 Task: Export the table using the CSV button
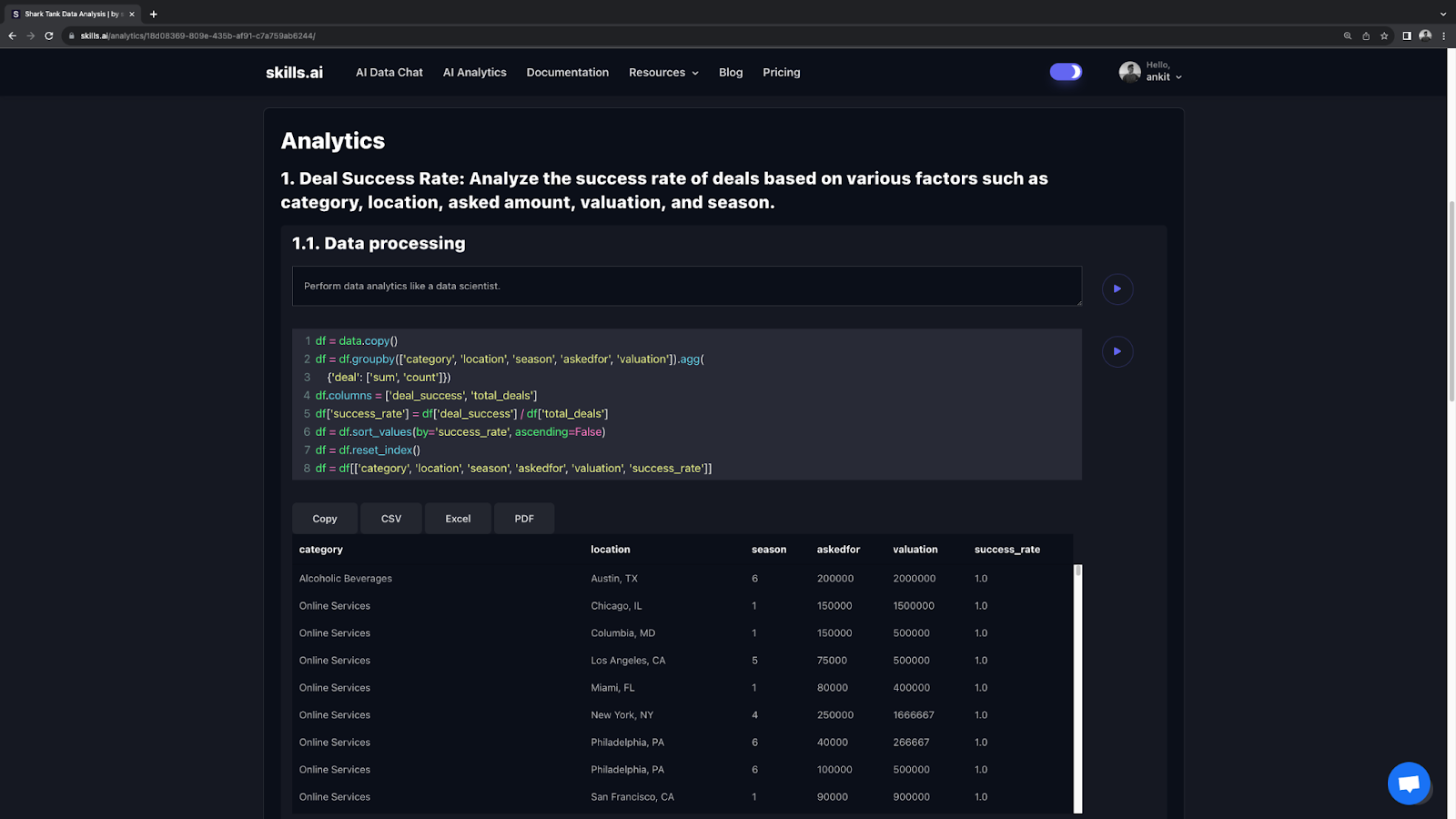[391, 519]
